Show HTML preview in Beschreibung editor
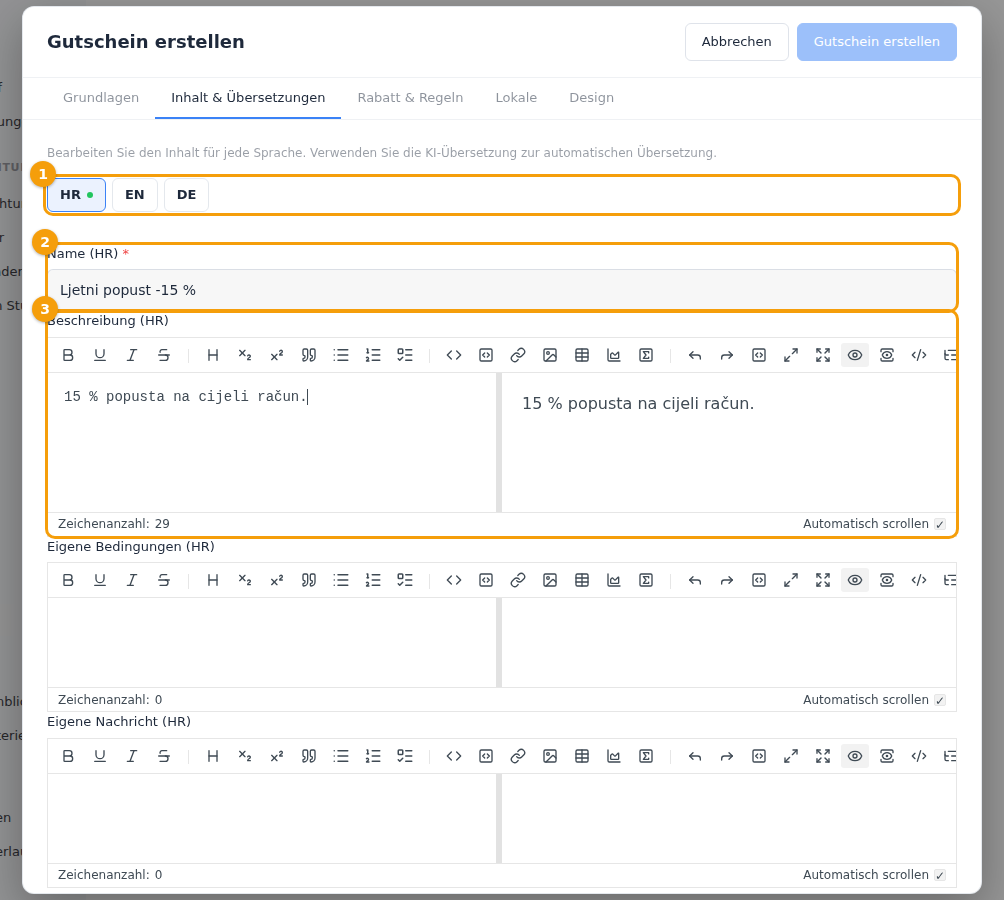This screenshot has height=900, width=1004. point(919,355)
